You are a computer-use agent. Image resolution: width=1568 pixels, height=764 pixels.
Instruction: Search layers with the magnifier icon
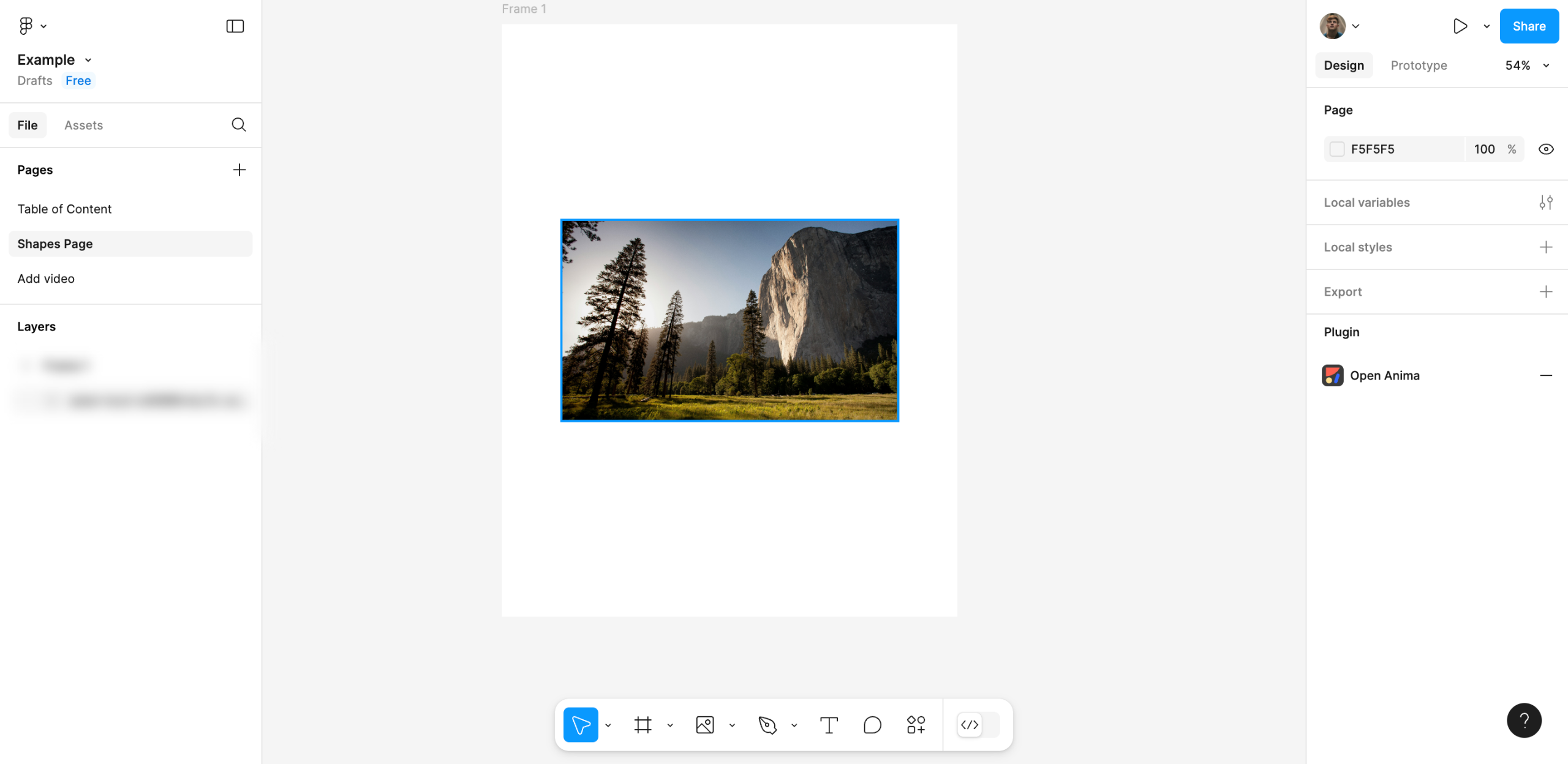[239, 125]
